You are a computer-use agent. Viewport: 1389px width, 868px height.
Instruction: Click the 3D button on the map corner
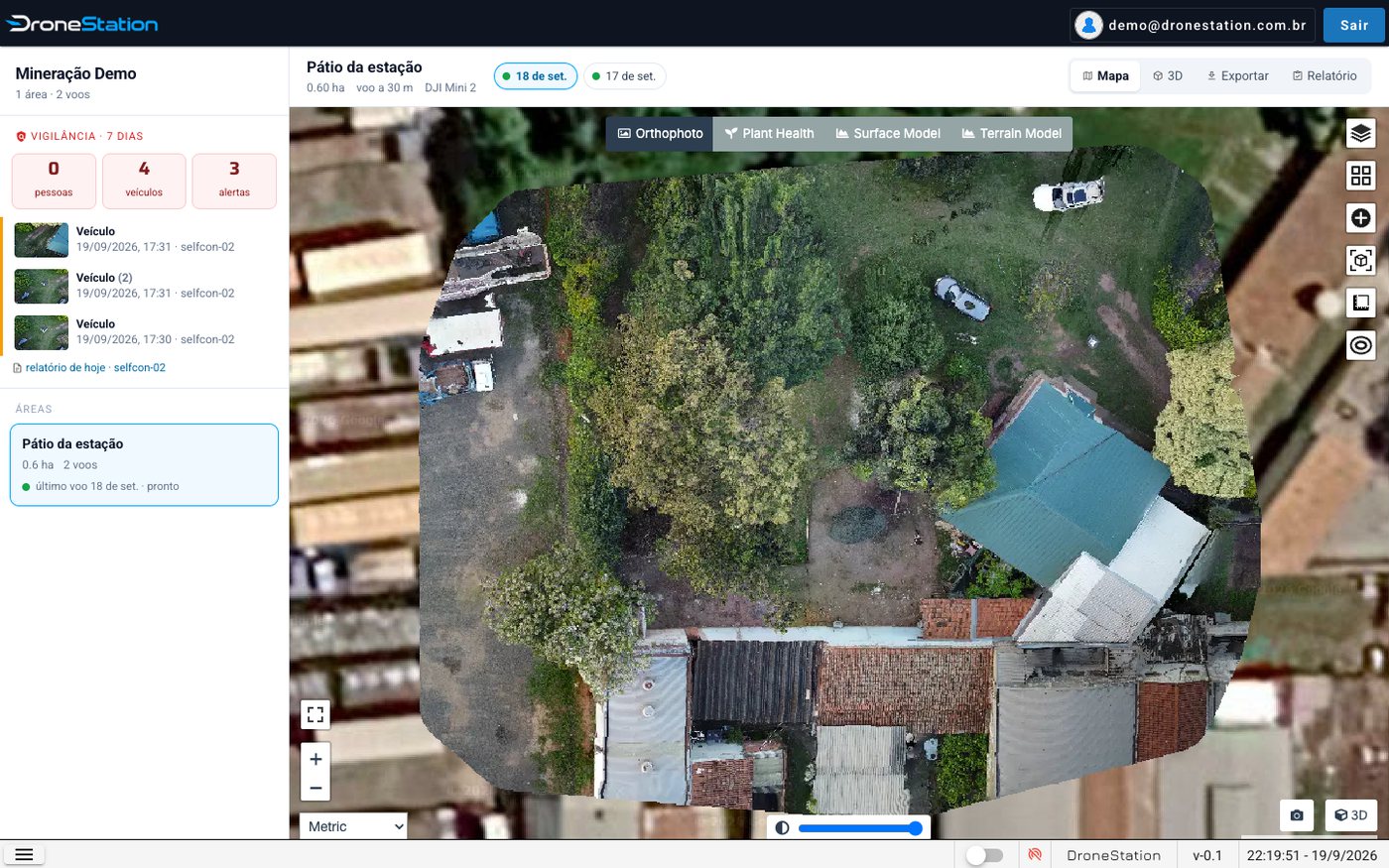1350,815
